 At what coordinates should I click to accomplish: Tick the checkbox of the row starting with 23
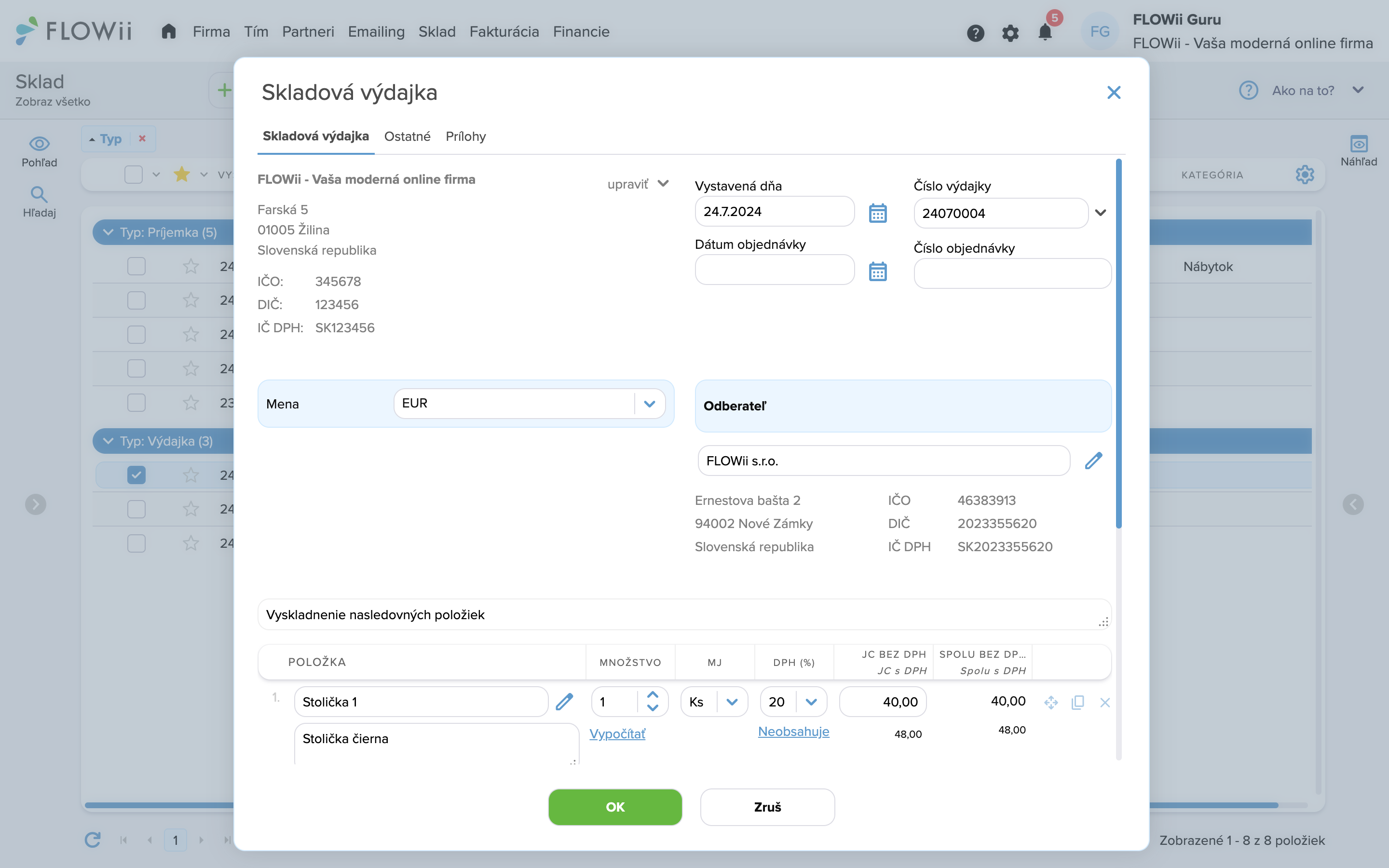(x=136, y=403)
